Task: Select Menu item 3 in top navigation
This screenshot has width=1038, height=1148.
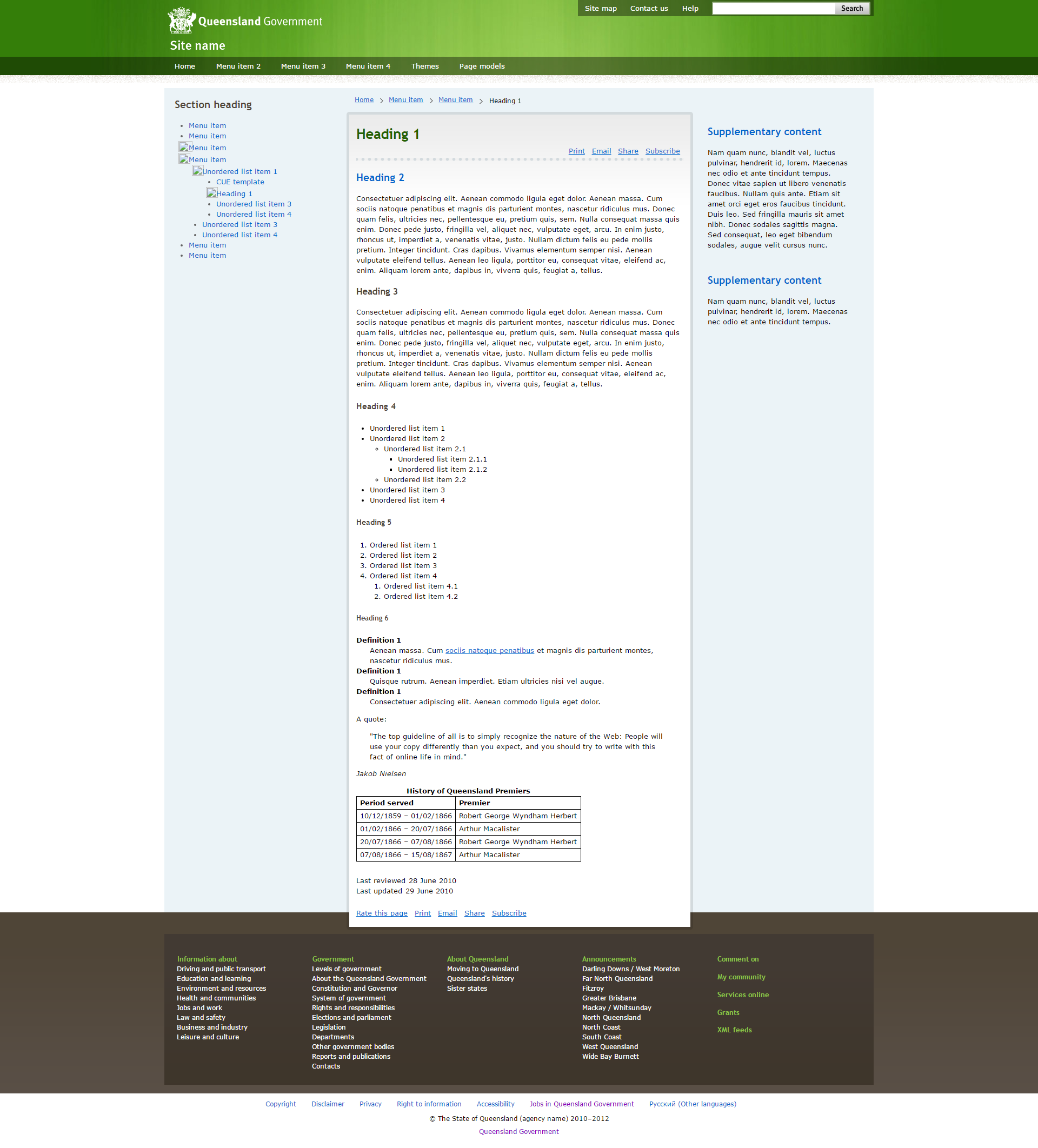Action: [x=303, y=66]
